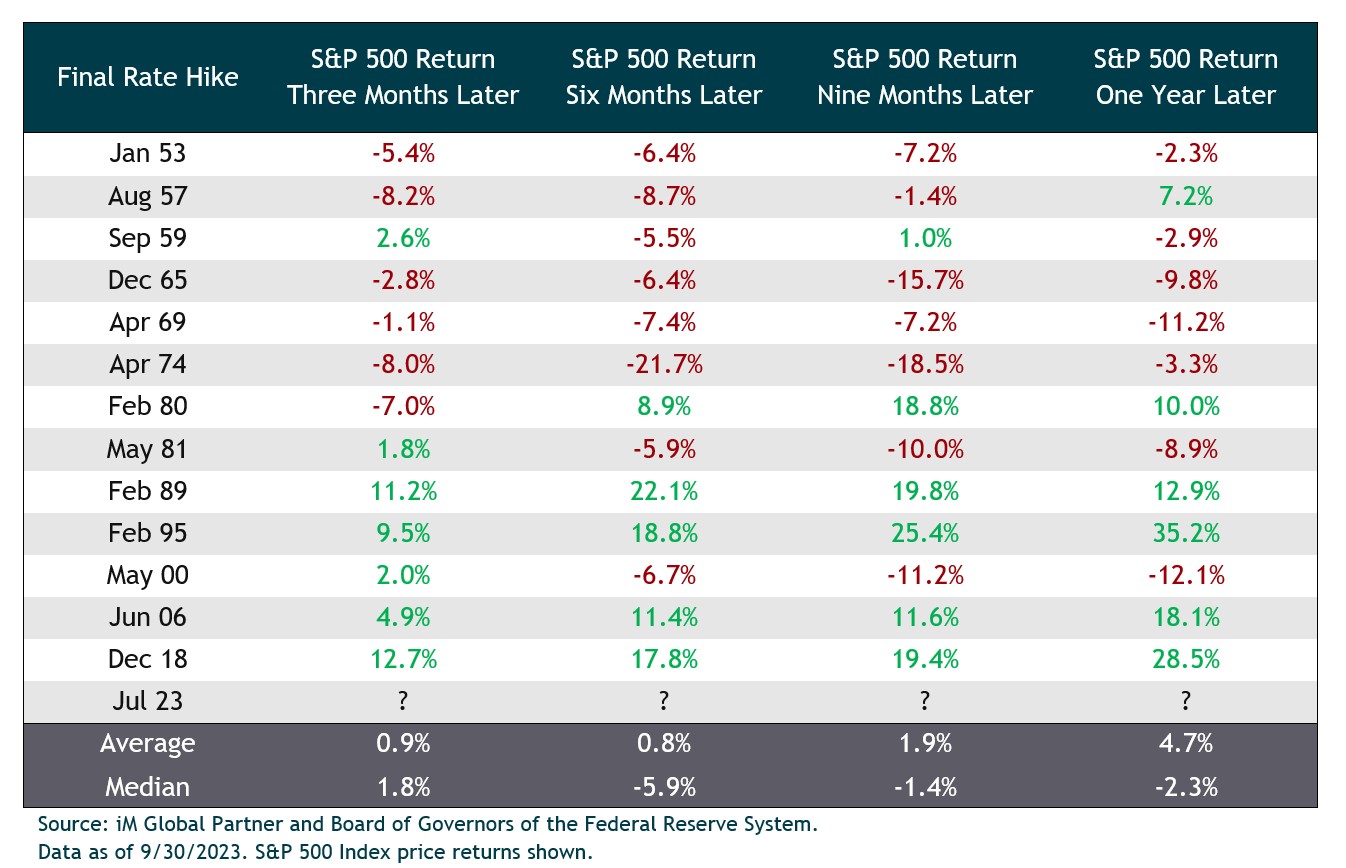Click the "Final Rate Hike" column header

point(147,77)
